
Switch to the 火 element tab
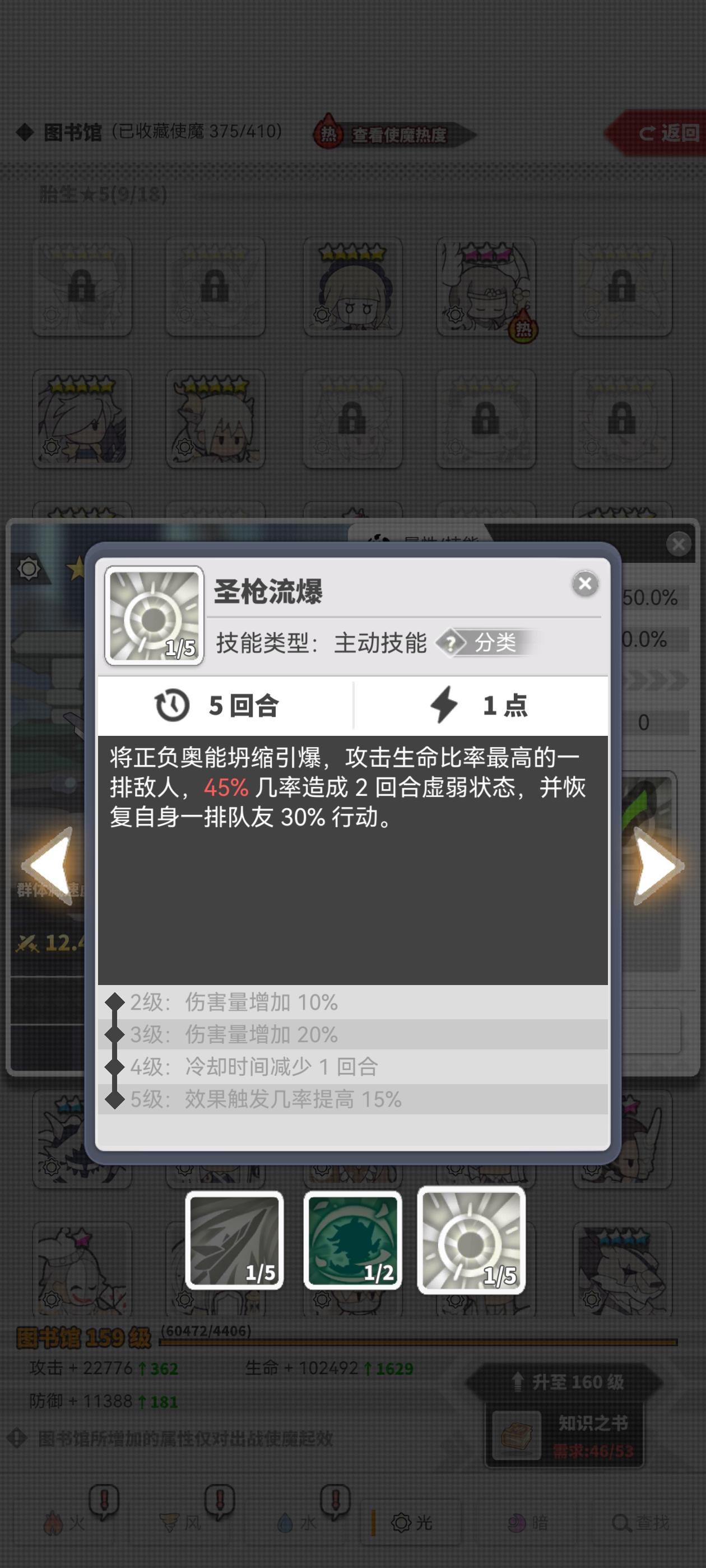[64, 1522]
